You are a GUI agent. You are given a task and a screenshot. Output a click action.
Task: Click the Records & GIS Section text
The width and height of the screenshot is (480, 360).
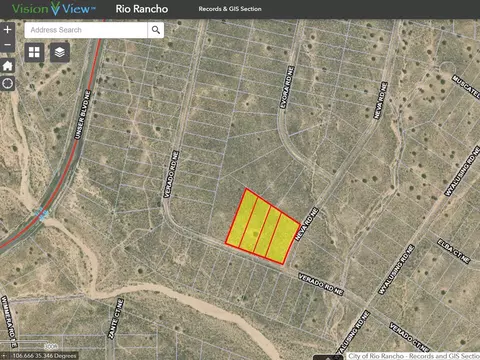click(230, 9)
